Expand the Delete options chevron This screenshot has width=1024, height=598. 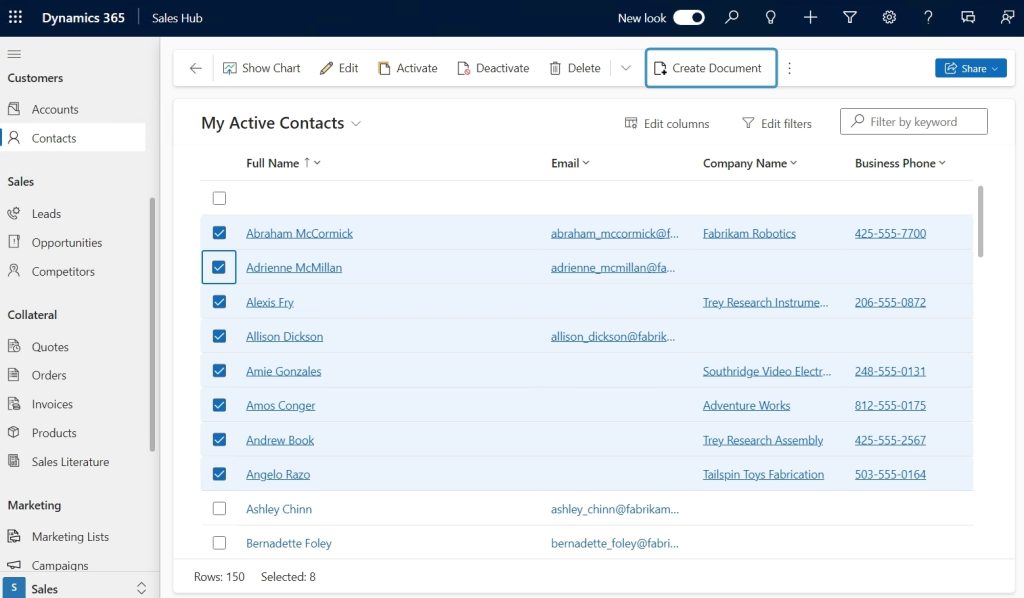click(626, 68)
